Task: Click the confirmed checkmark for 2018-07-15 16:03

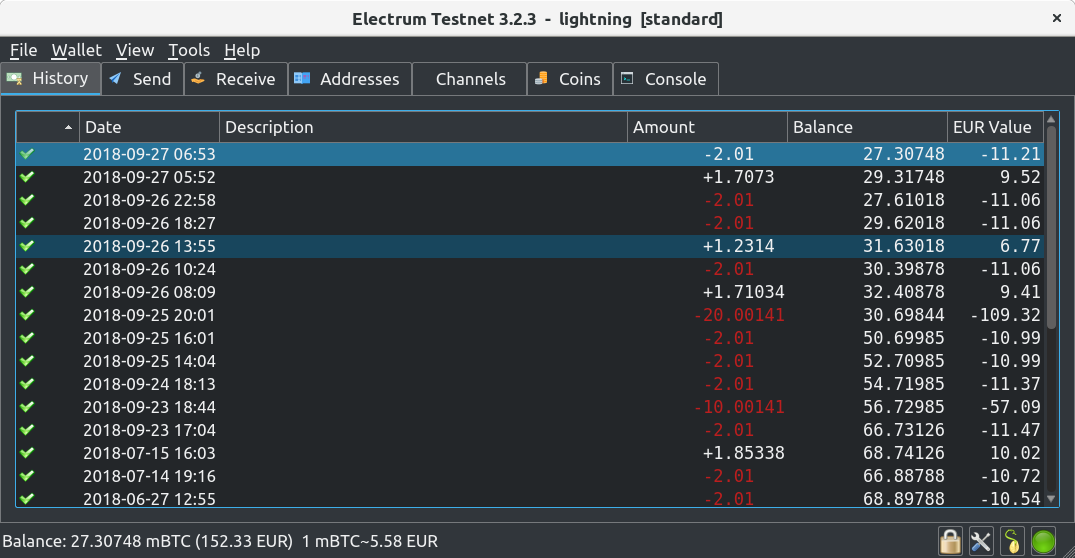Action: [27, 452]
